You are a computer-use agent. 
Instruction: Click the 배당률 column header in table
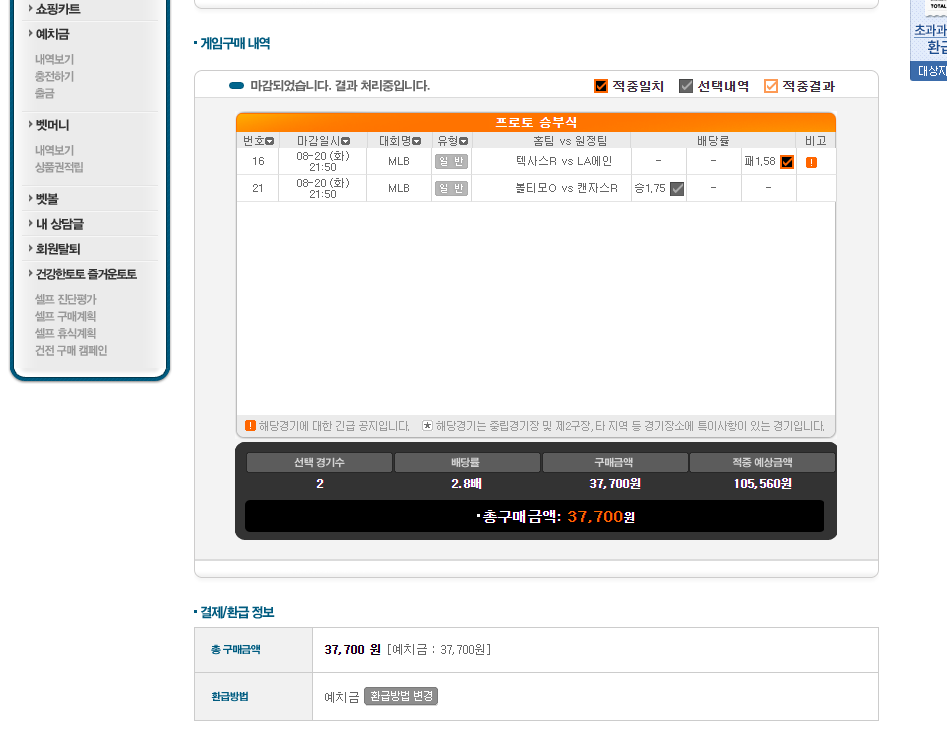pos(713,141)
